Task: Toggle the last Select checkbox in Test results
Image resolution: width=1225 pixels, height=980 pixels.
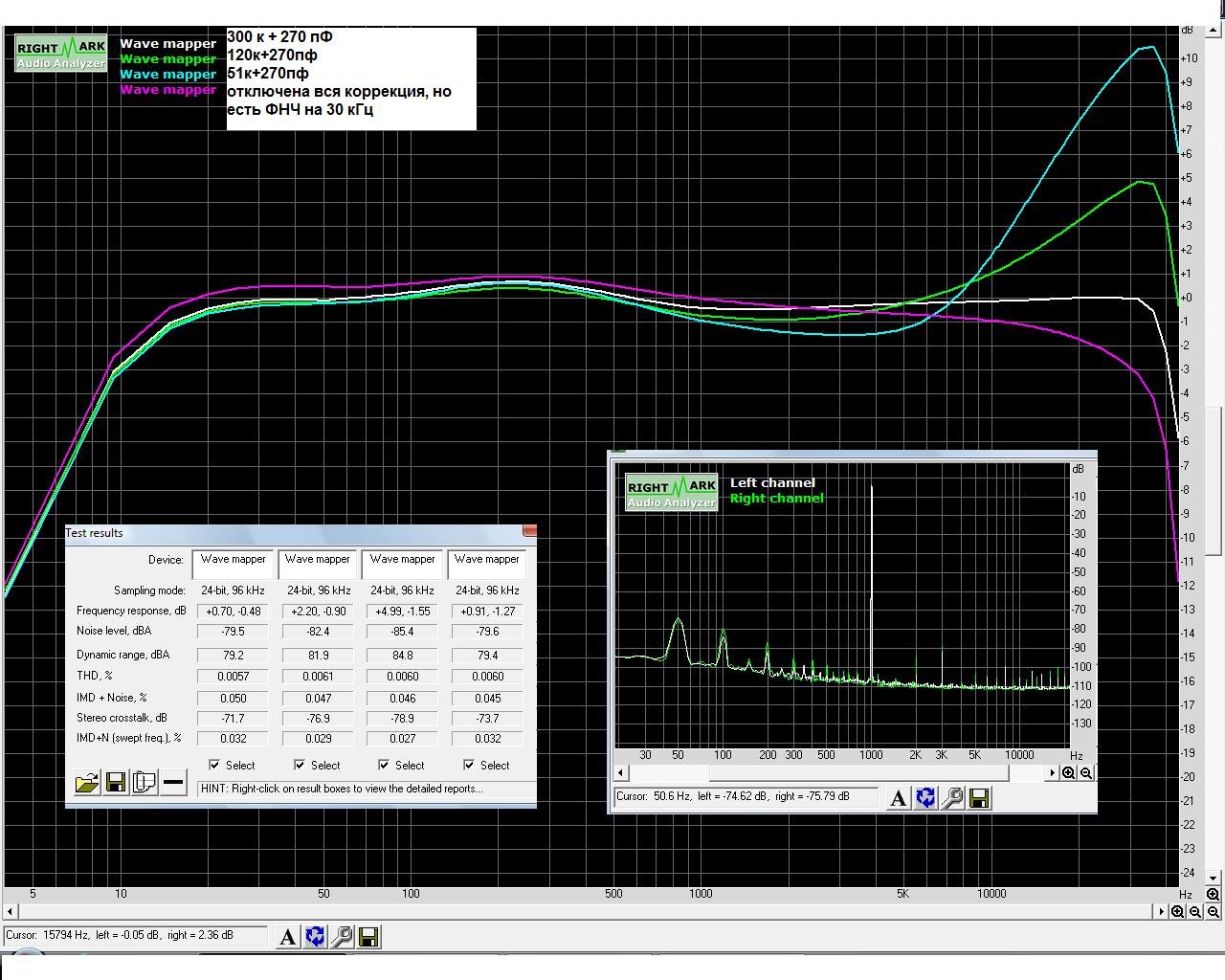Action: (469, 765)
